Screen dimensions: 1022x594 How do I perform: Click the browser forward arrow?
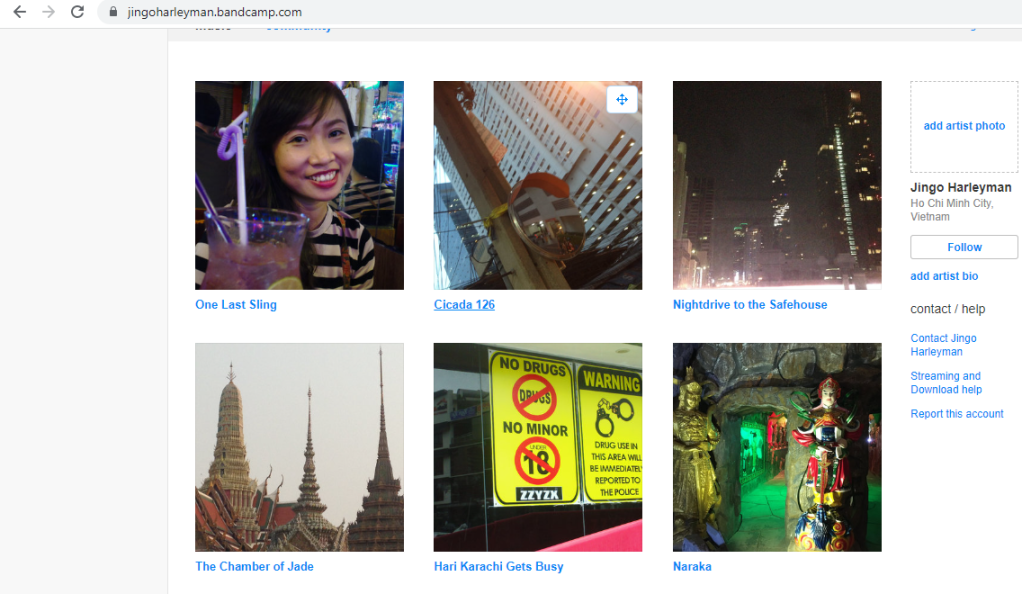[x=48, y=12]
